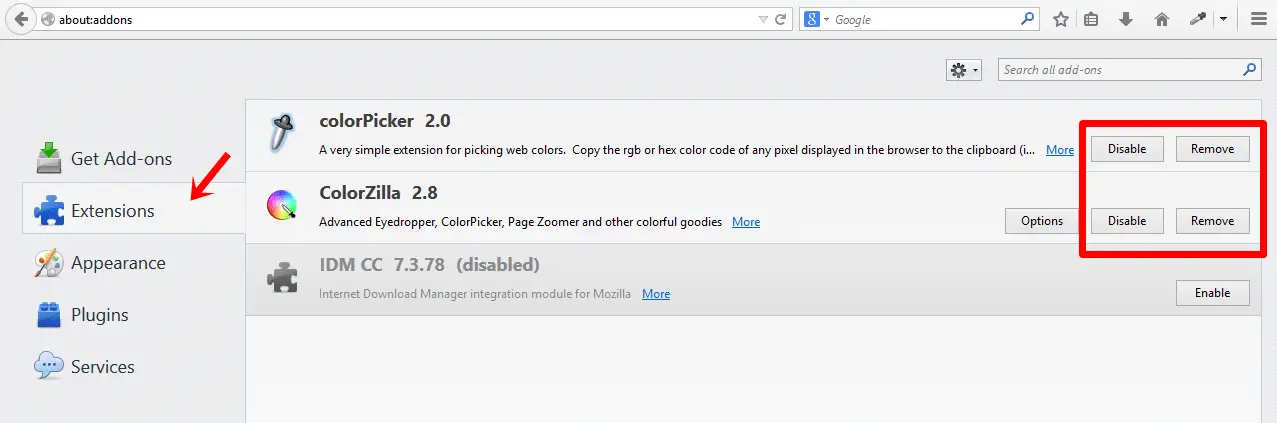Click the ColorZilla eyedropper toolbar icon
This screenshot has width=1277, height=423.
pos(1197,19)
